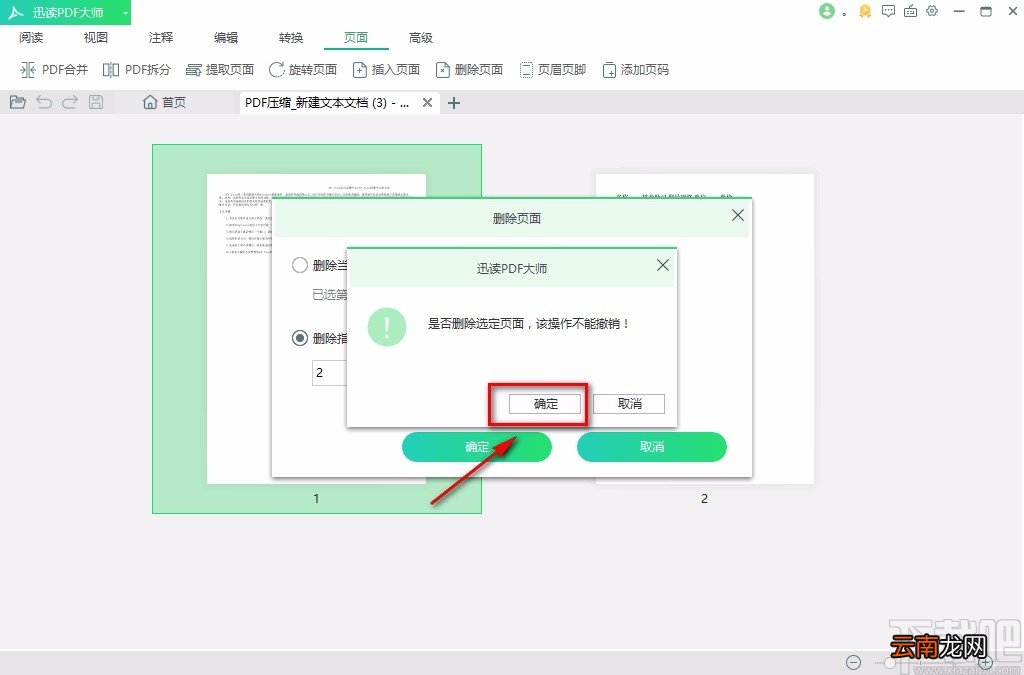The image size is (1024, 675).
Task: Click the save disk icon
Action: [96, 102]
